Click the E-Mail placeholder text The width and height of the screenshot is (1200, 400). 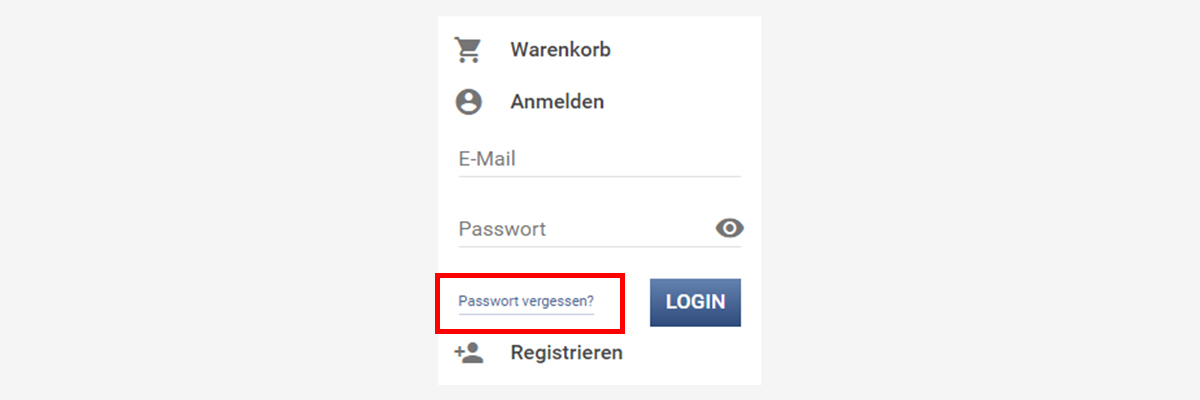487,159
